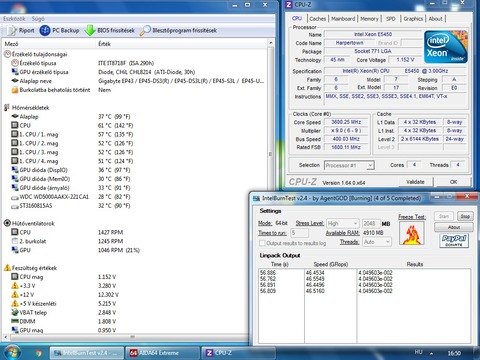Click the green BIOS frissítések arrow icon
Viewport: 480px width, 360px height.
tap(90, 30)
